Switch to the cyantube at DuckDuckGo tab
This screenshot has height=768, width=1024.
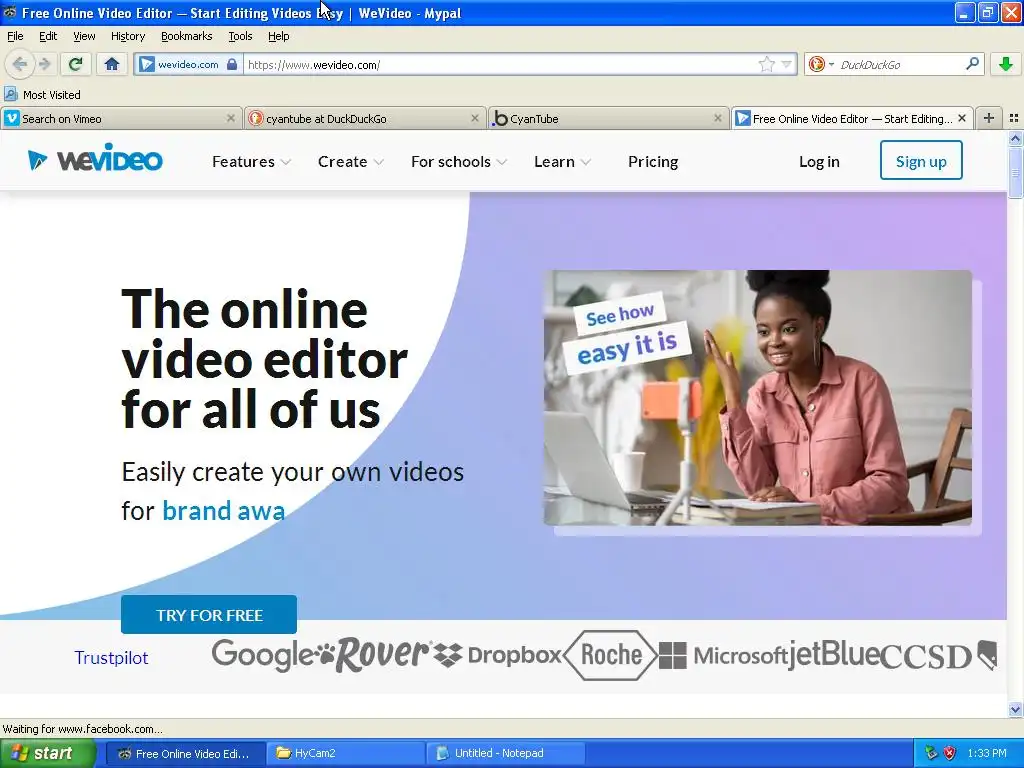click(365, 119)
